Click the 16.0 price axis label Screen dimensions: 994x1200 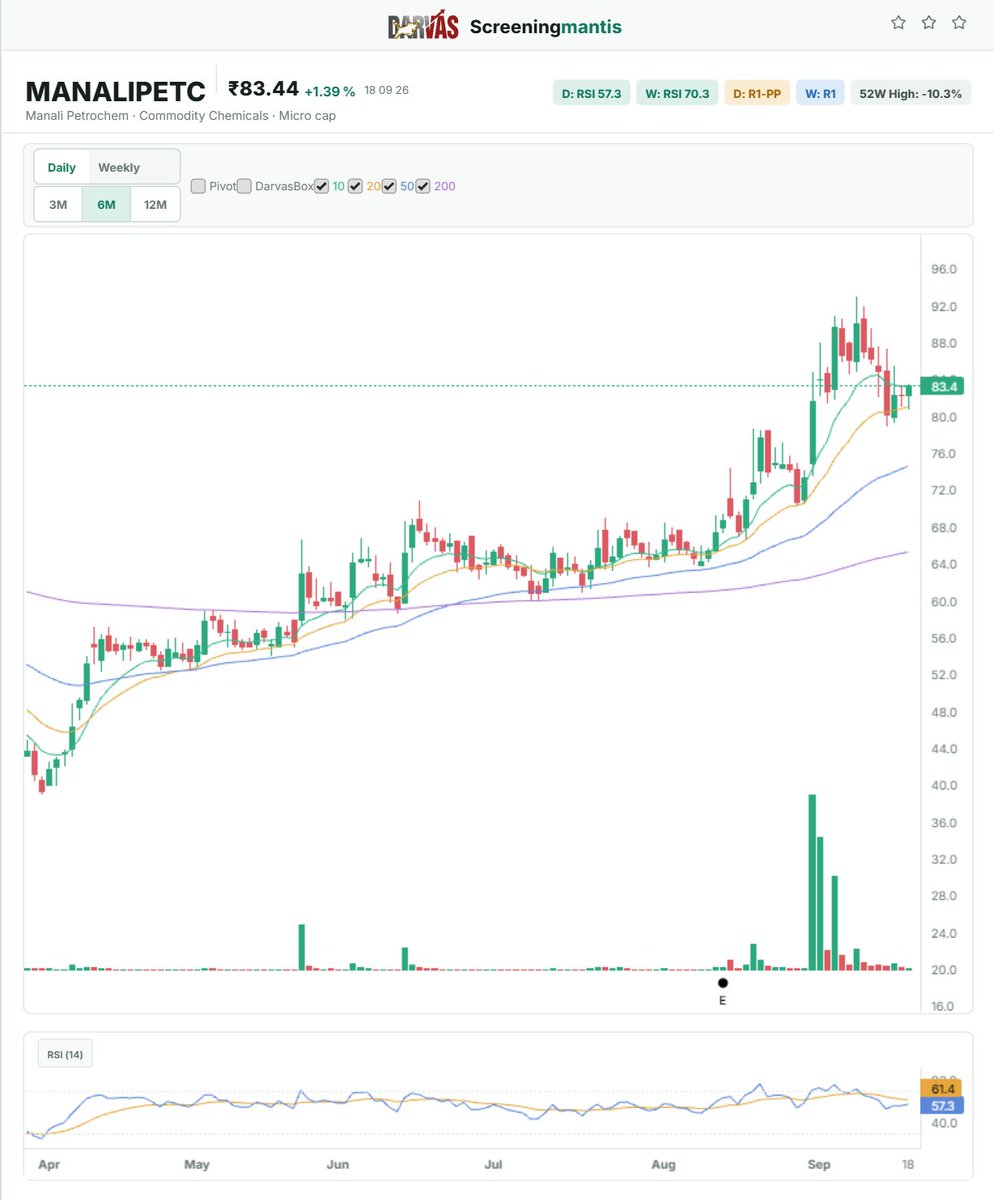(945, 1008)
